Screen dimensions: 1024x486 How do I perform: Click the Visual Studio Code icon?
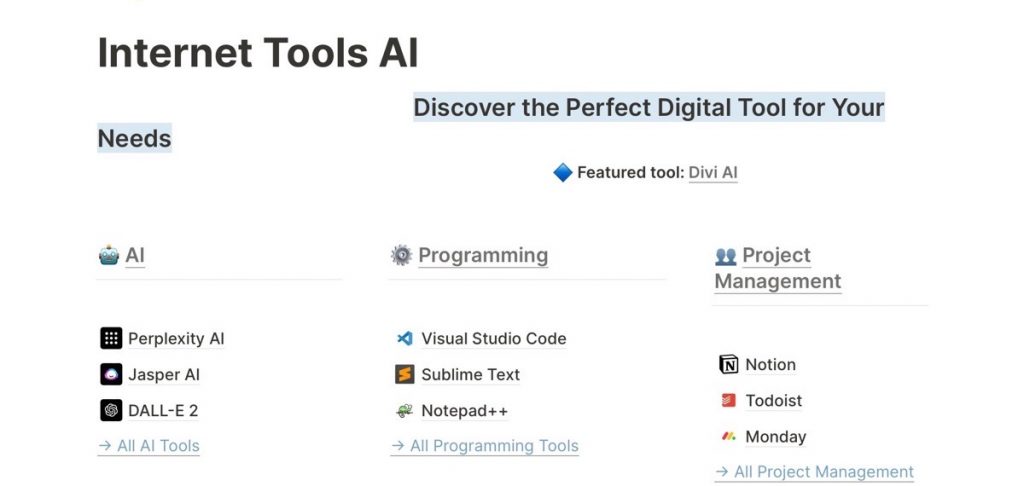point(404,338)
